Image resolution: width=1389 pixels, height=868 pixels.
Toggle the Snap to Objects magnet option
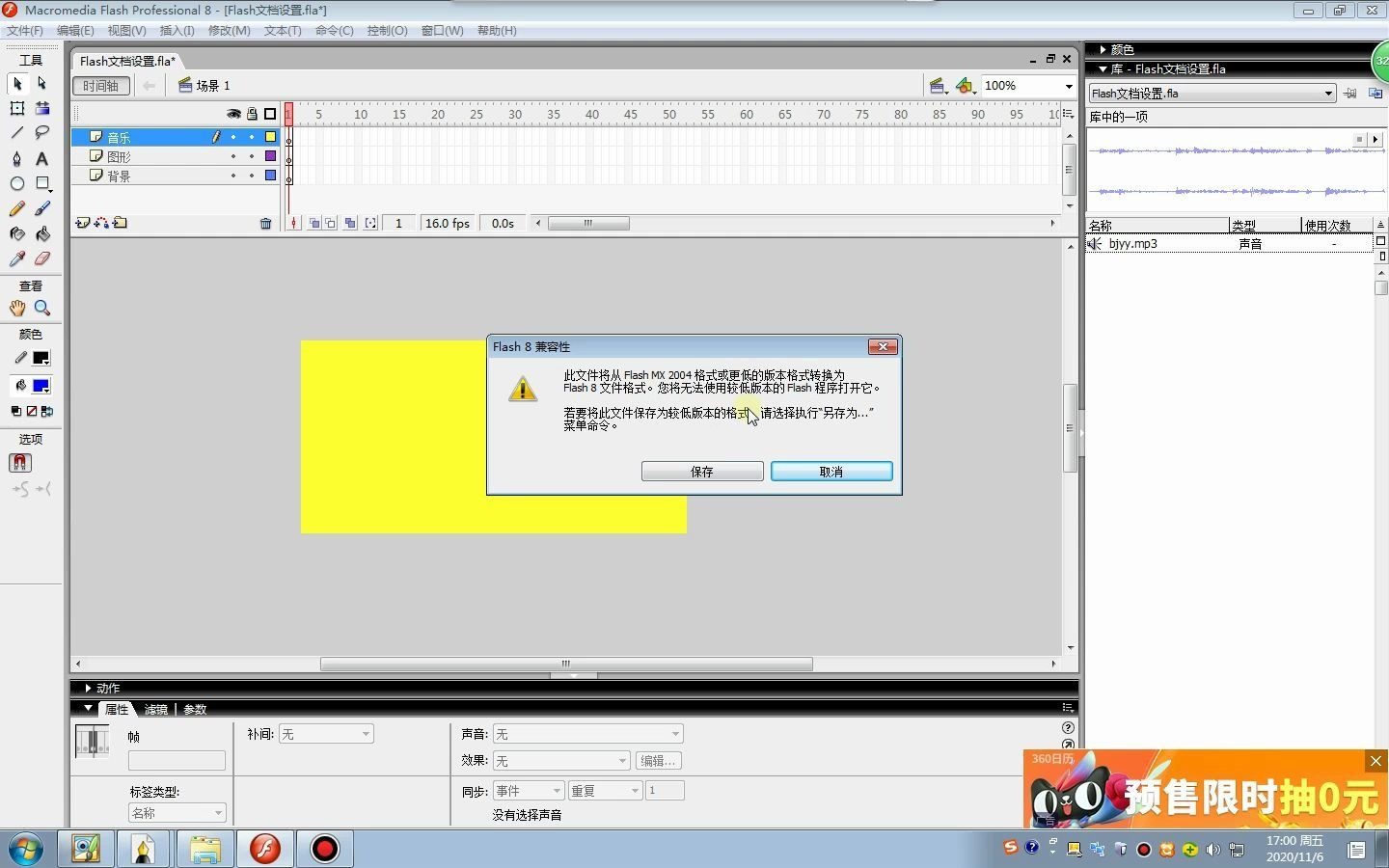(20, 463)
